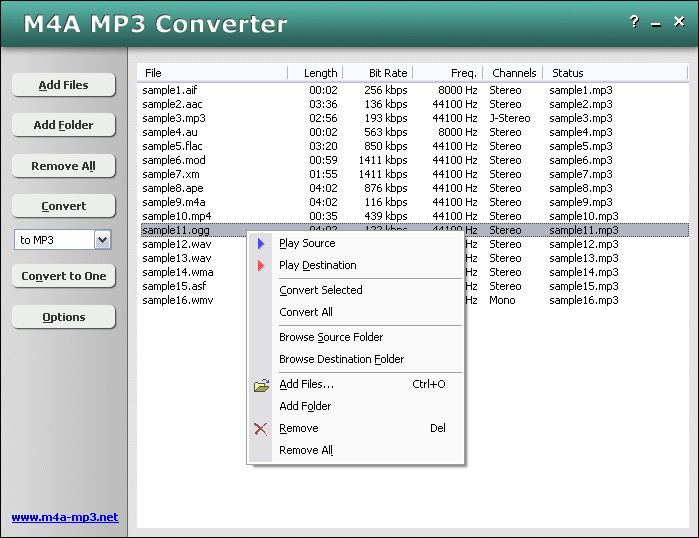Screen dimensions: 699x538
Task: Choose Convert Selected from context menu
Action: [x=321, y=290]
